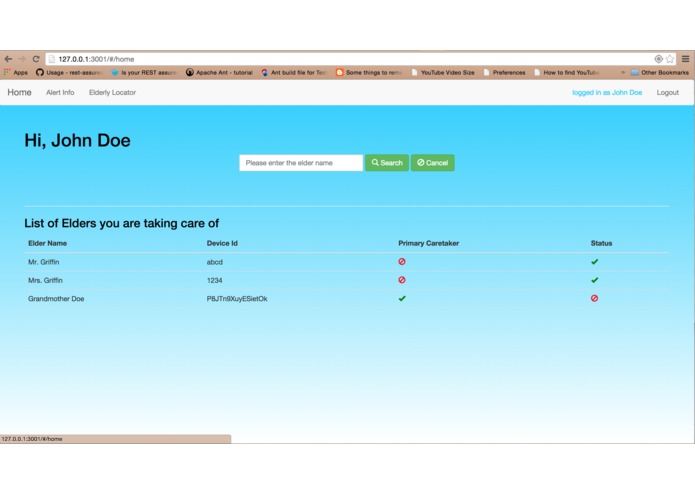Expand the bookmarks overflow chevron
The image size is (695, 494).
pyautogui.click(x=623, y=72)
